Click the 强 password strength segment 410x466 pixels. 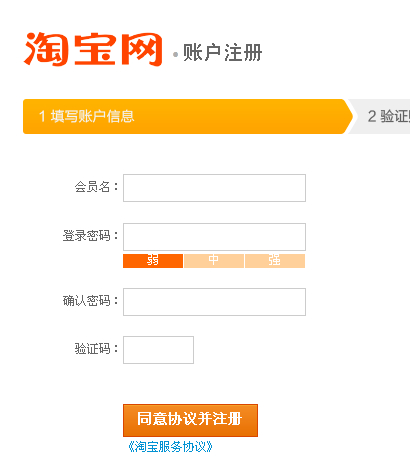tap(275, 261)
